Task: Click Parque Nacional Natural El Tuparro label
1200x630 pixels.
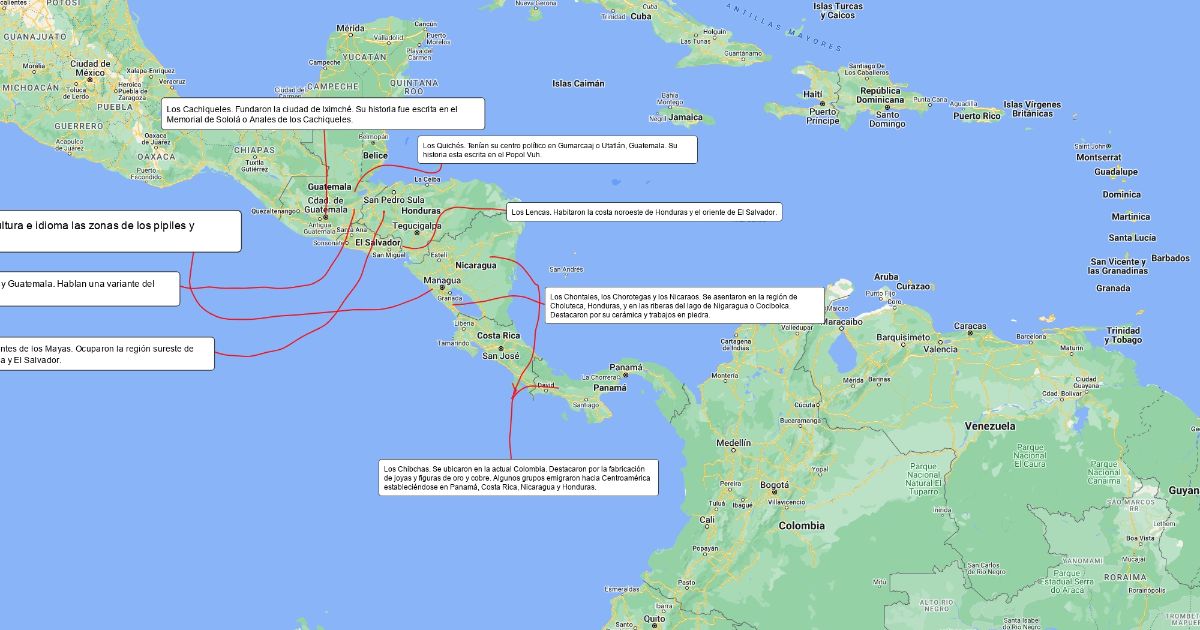Action: click(922, 478)
